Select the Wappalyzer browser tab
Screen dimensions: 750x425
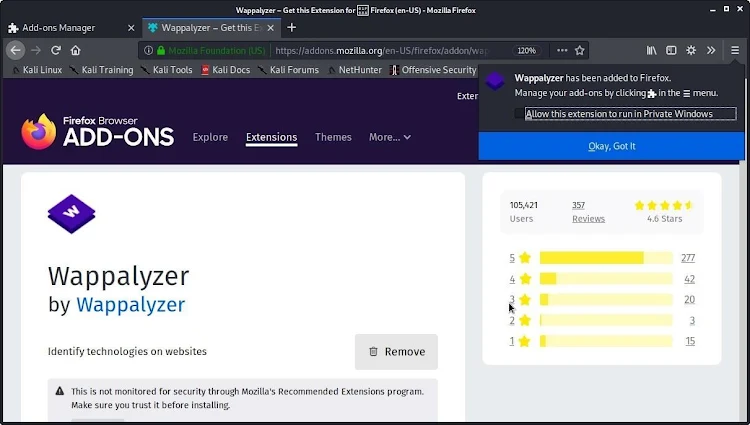click(x=211, y=28)
